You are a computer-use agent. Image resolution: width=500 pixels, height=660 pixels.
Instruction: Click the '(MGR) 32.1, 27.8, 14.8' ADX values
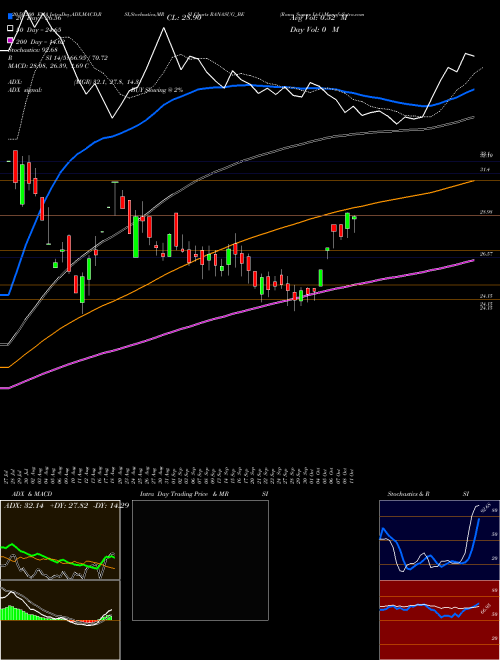108,82
